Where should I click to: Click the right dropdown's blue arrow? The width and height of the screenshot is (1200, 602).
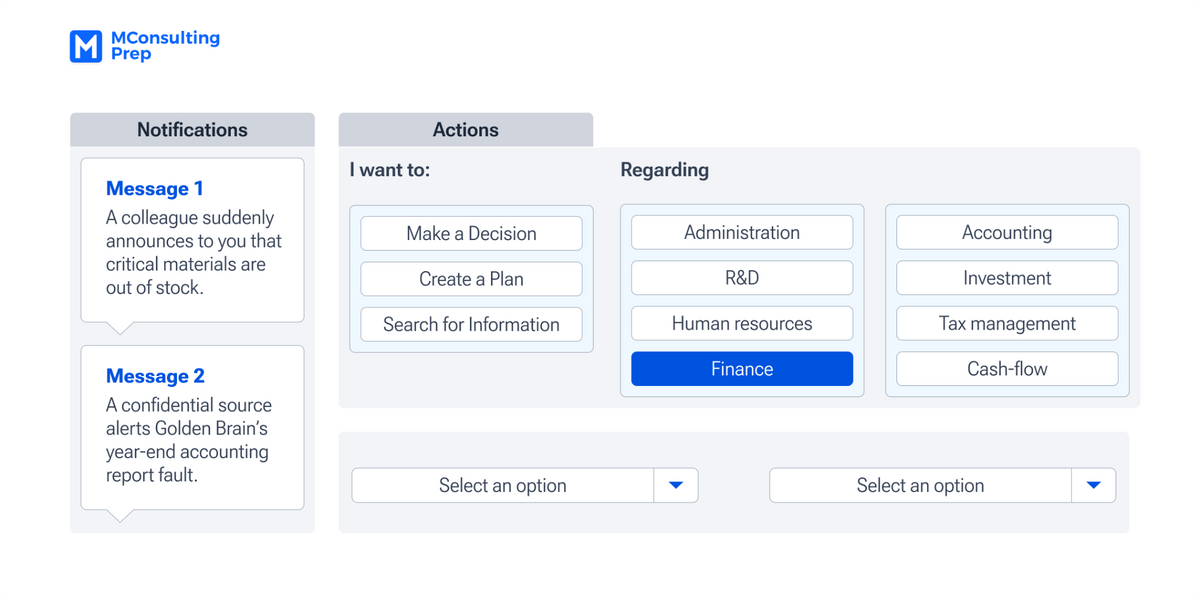pyautogui.click(x=1094, y=485)
